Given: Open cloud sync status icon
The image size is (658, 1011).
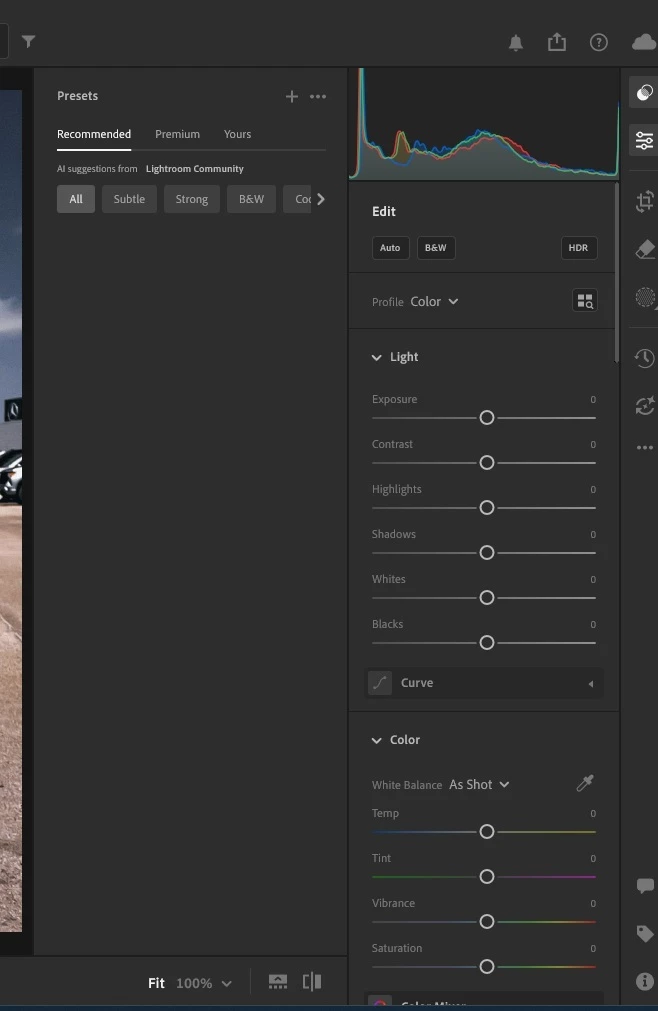Looking at the screenshot, I should tap(644, 43).
